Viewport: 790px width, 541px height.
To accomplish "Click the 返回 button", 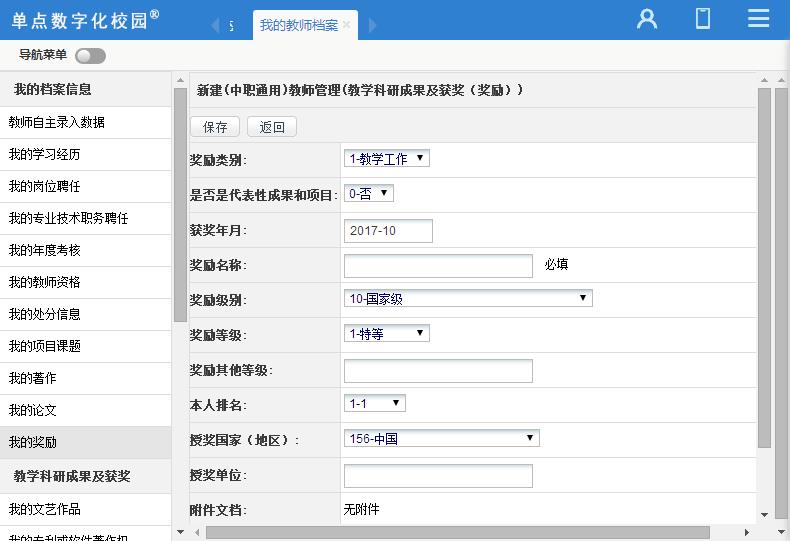I will pyautogui.click(x=272, y=126).
